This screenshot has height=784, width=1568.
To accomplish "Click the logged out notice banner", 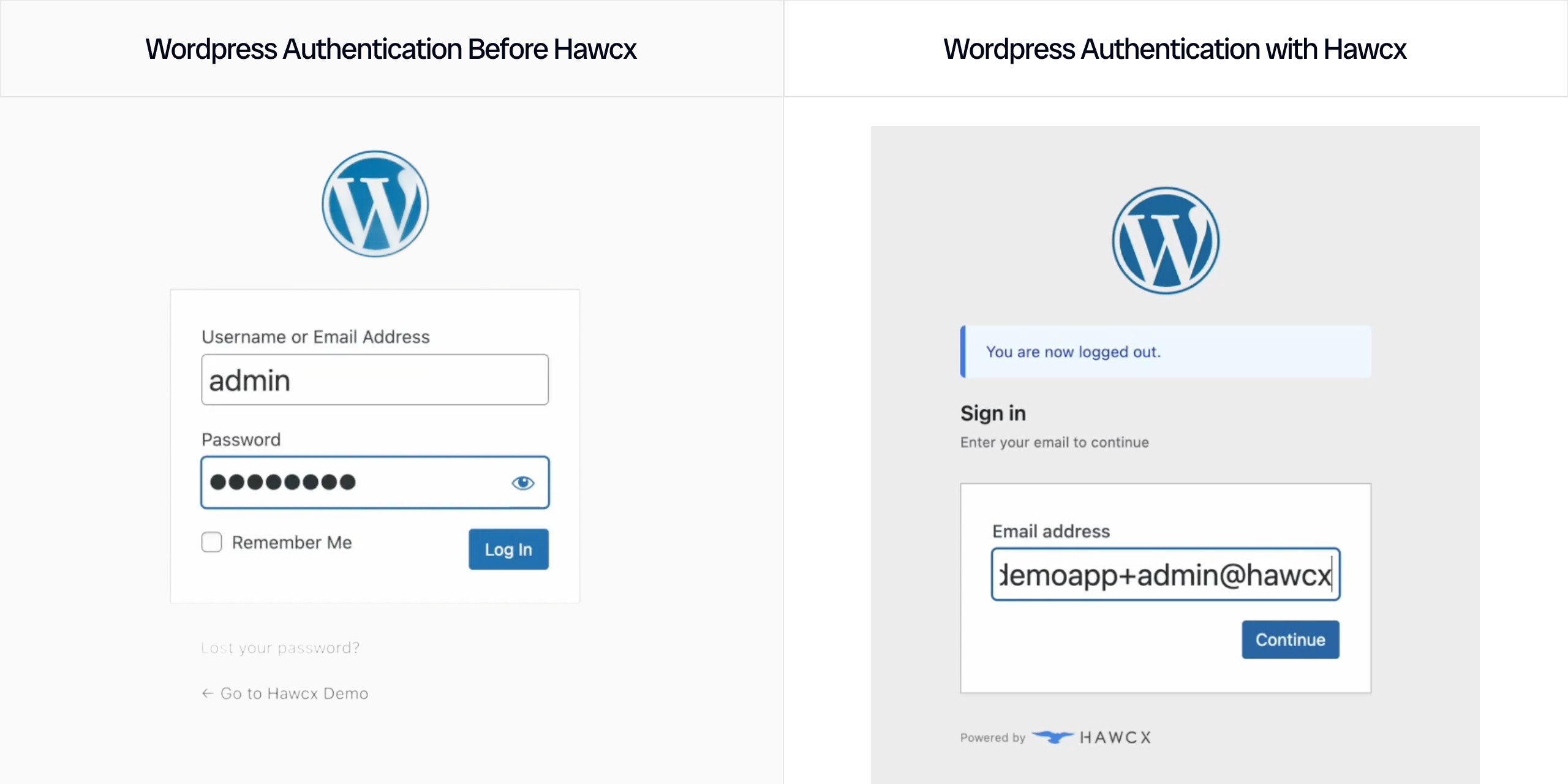I will [x=1165, y=352].
